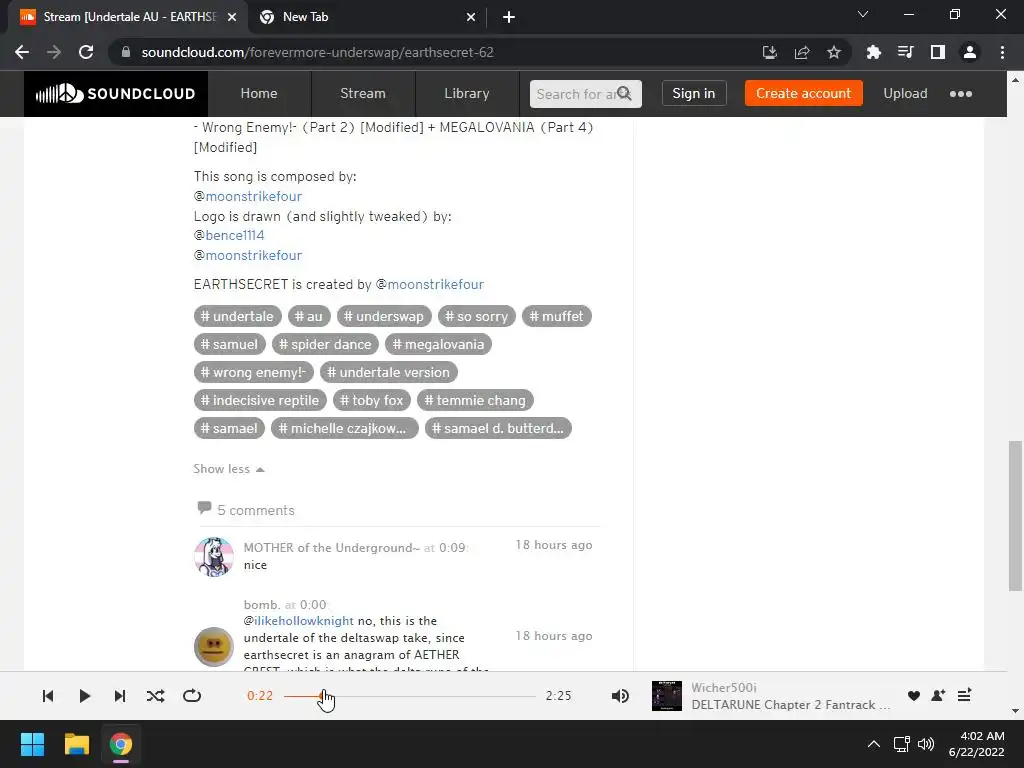Bookmark this page with star icon
The width and height of the screenshot is (1024, 768).
click(x=834, y=52)
